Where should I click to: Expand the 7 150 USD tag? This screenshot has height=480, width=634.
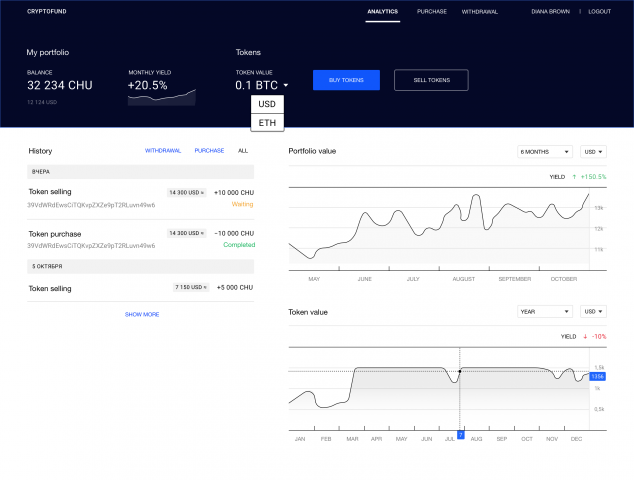[x=191, y=287]
